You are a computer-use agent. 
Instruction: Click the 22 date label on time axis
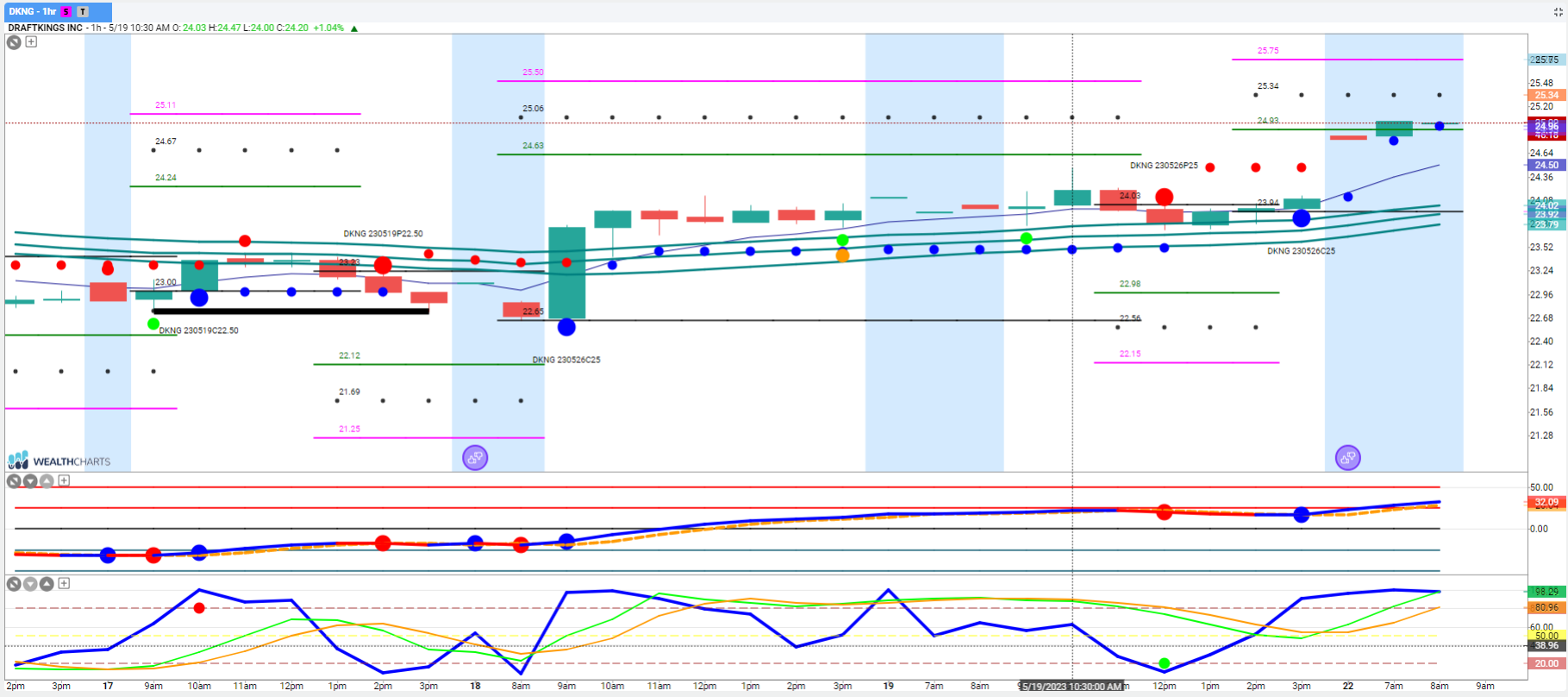coord(1348,687)
